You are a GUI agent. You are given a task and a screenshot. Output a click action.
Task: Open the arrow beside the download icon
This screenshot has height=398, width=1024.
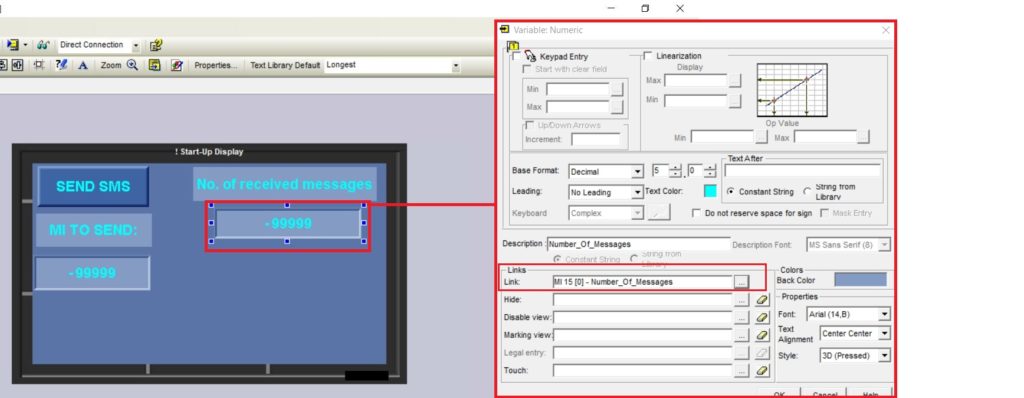[x=25, y=45]
